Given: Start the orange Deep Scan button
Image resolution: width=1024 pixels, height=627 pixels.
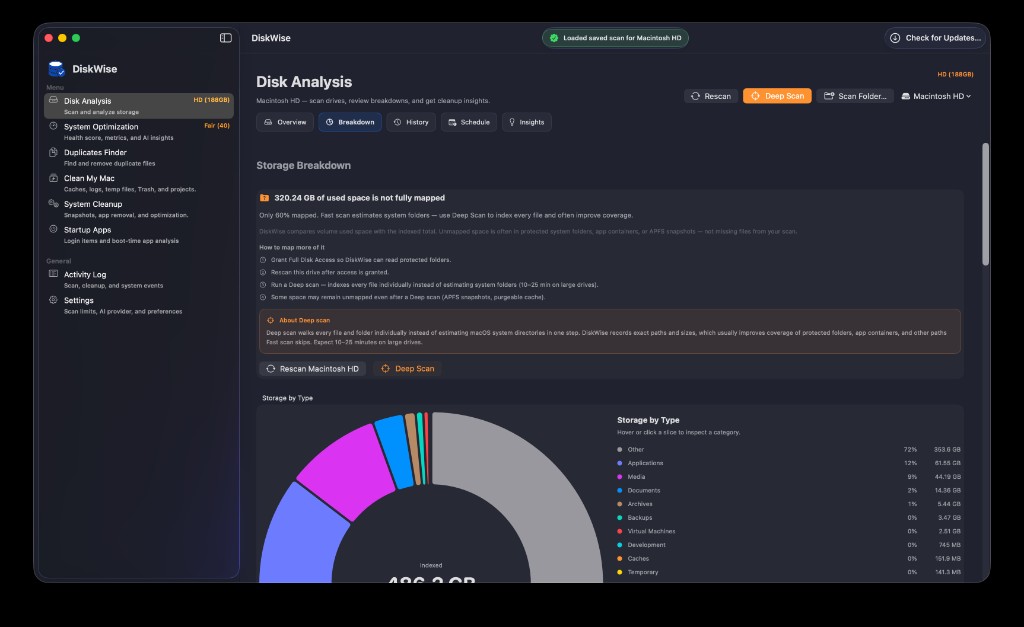Looking at the screenshot, I should click(777, 96).
